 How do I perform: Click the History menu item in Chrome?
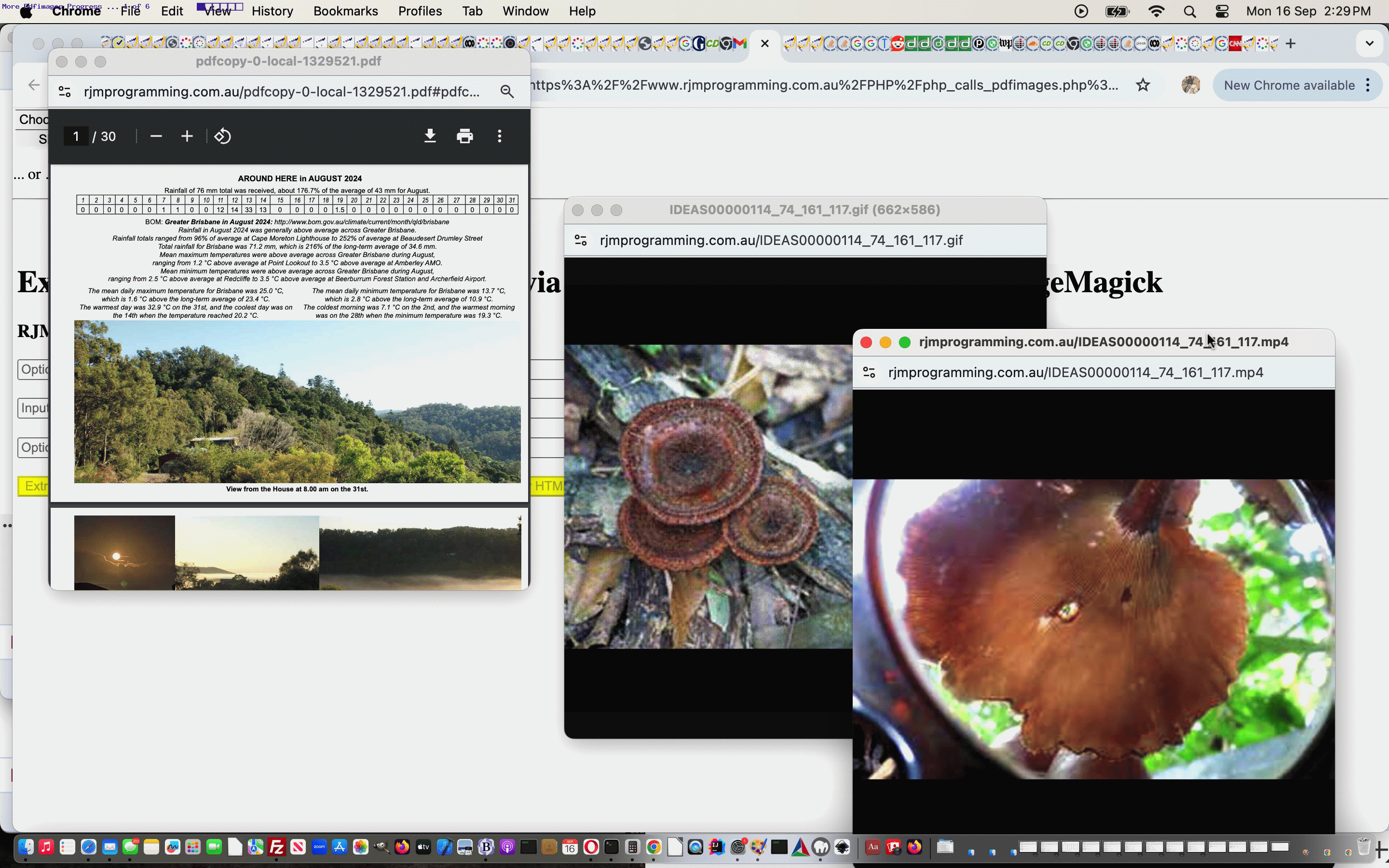coord(270,11)
